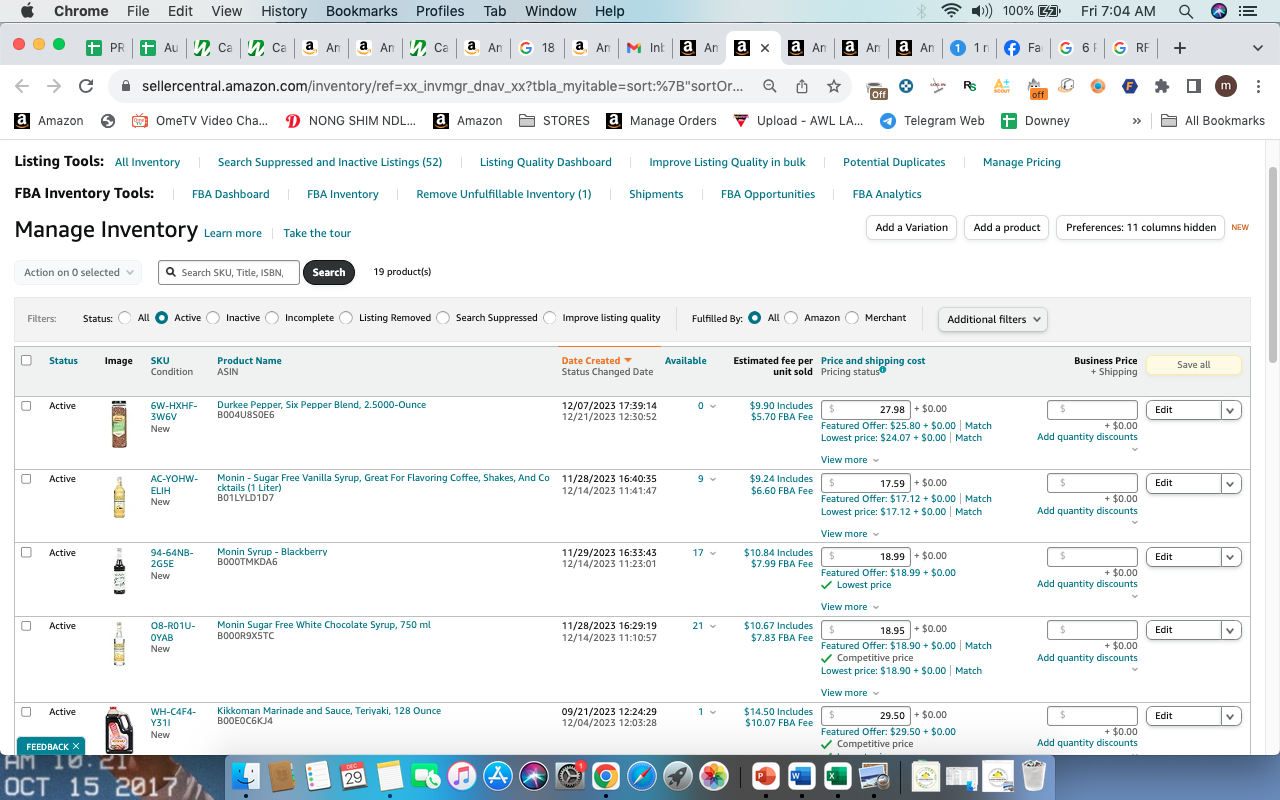Open the Bookmarks menu in the menu bar
The width and height of the screenshot is (1280, 800).
coord(361,12)
